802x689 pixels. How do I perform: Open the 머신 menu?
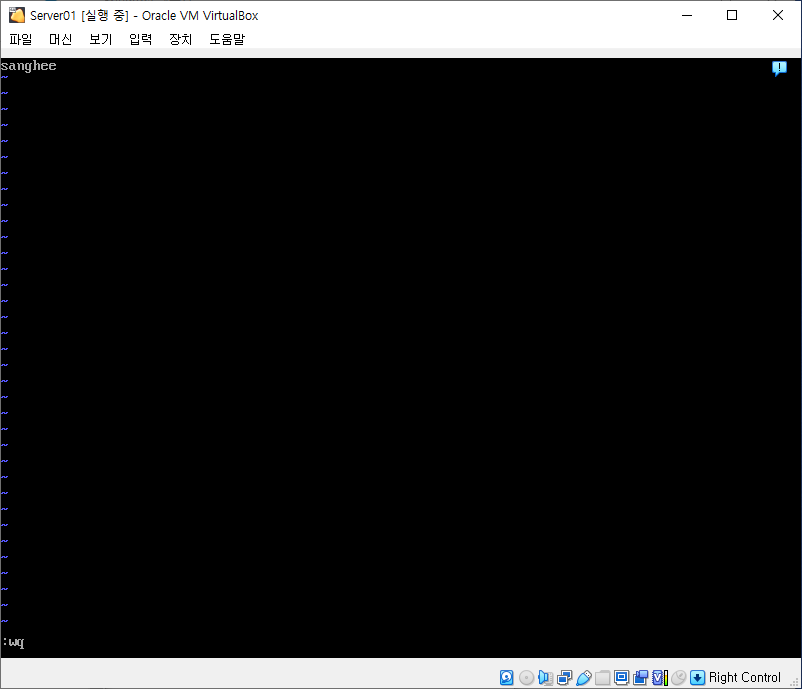(60, 39)
